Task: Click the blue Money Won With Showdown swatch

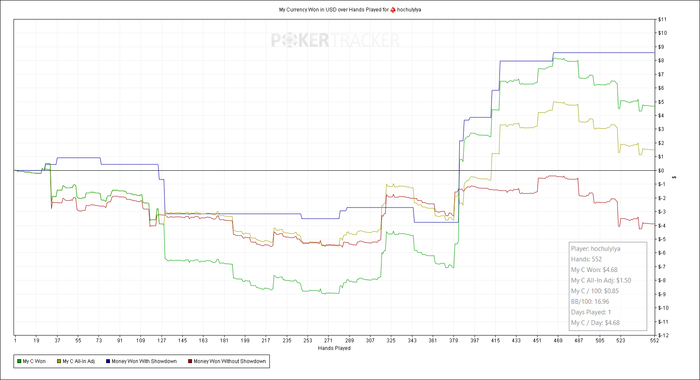Action: pos(108,361)
